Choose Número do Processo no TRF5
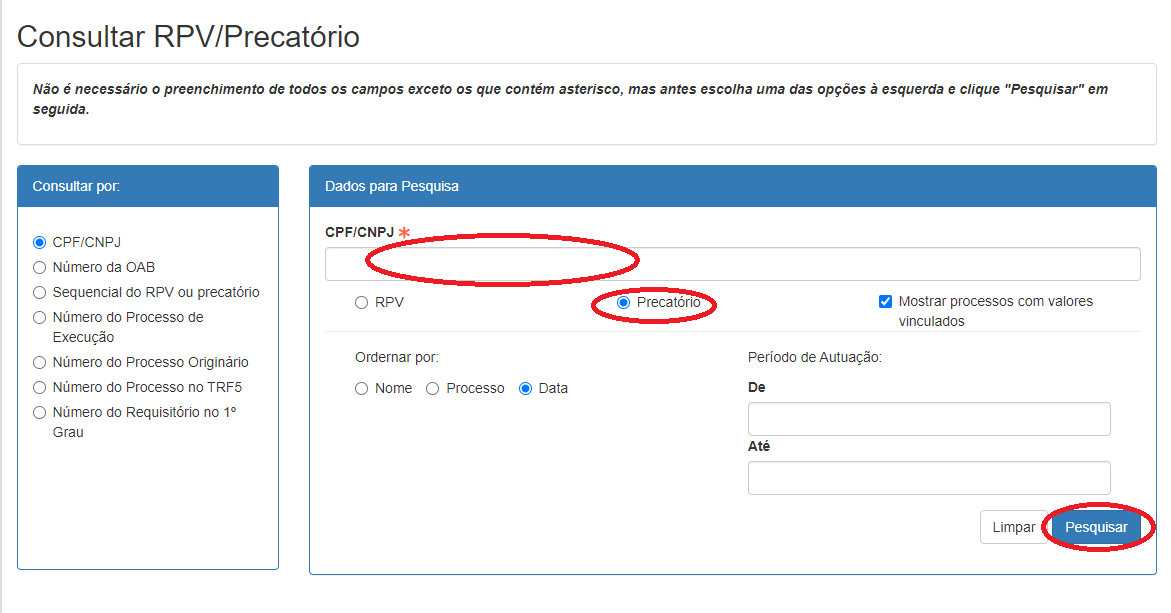The image size is (1171, 613). pos(40,387)
